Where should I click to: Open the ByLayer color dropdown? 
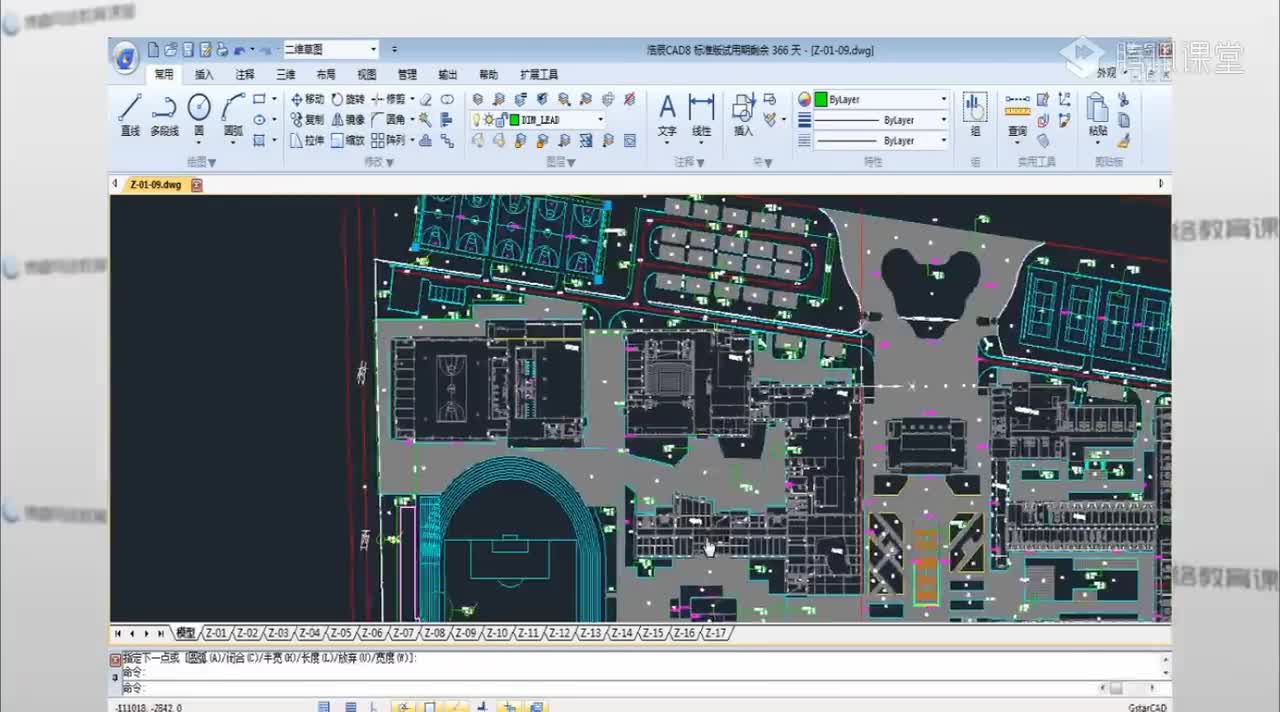pos(943,99)
